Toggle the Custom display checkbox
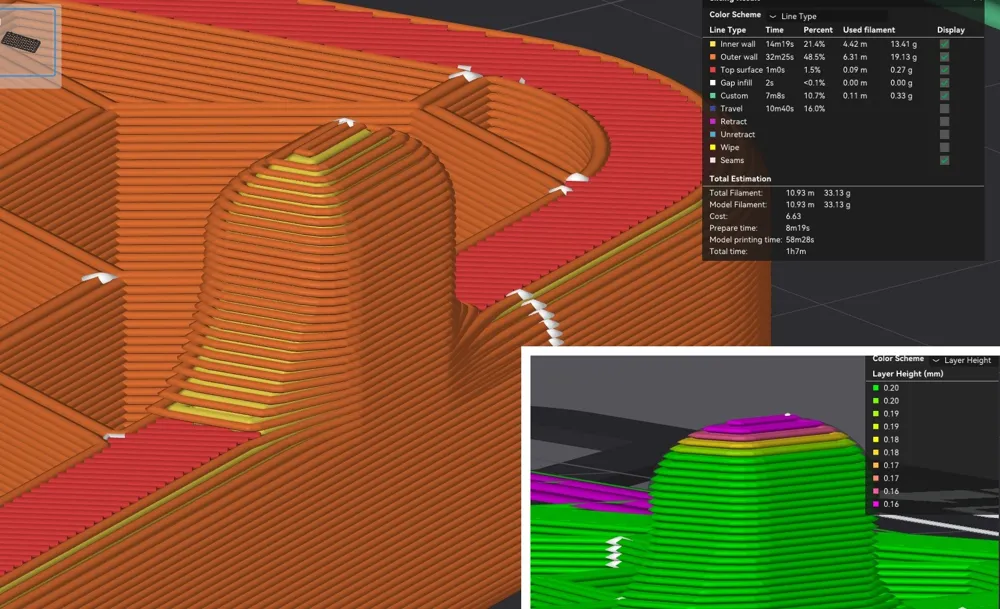Image resolution: width=1000 pixels, height=609 pixels. tap(944, 96)
